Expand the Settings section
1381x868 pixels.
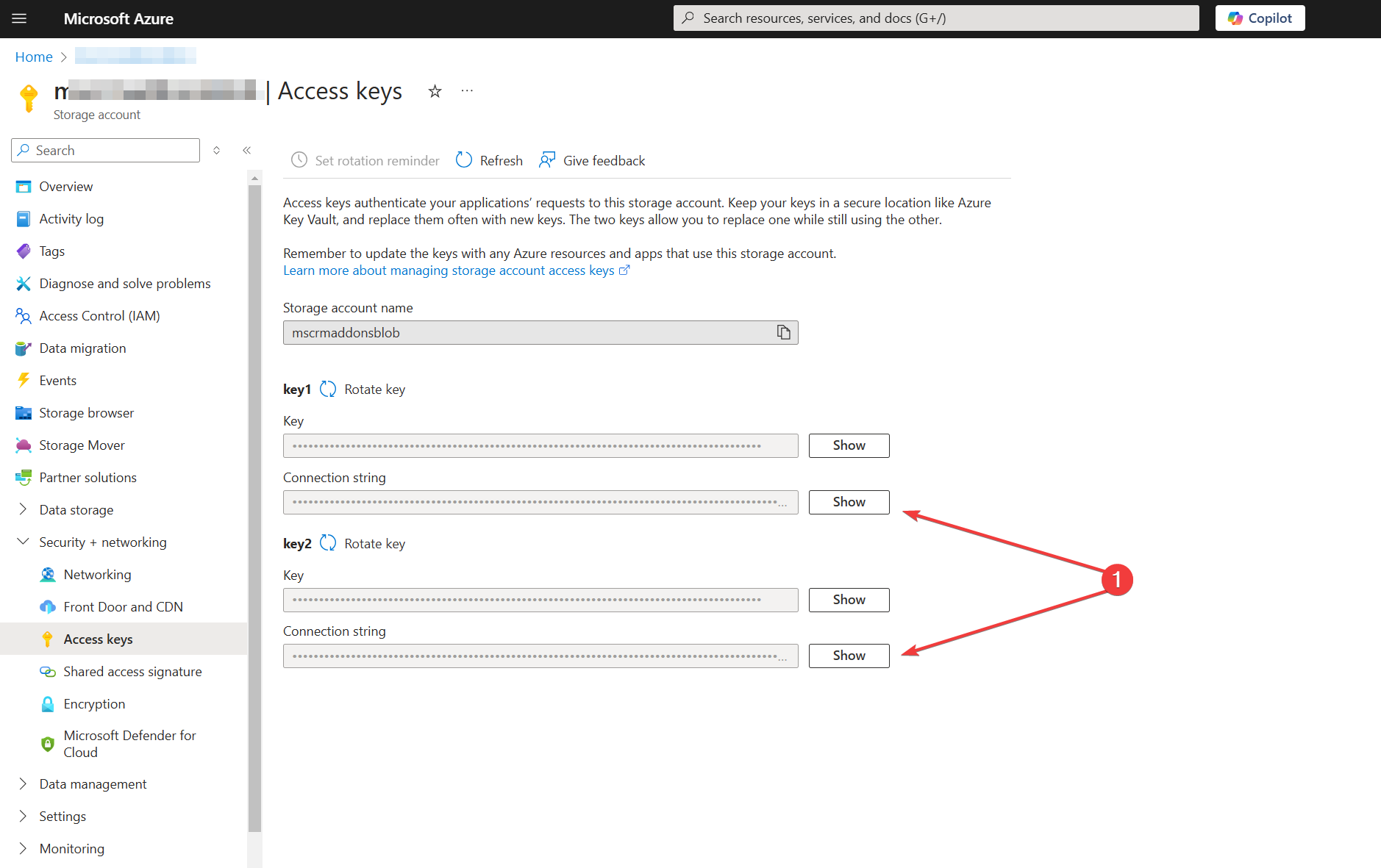pyautogui.click(x=23, y=816)
